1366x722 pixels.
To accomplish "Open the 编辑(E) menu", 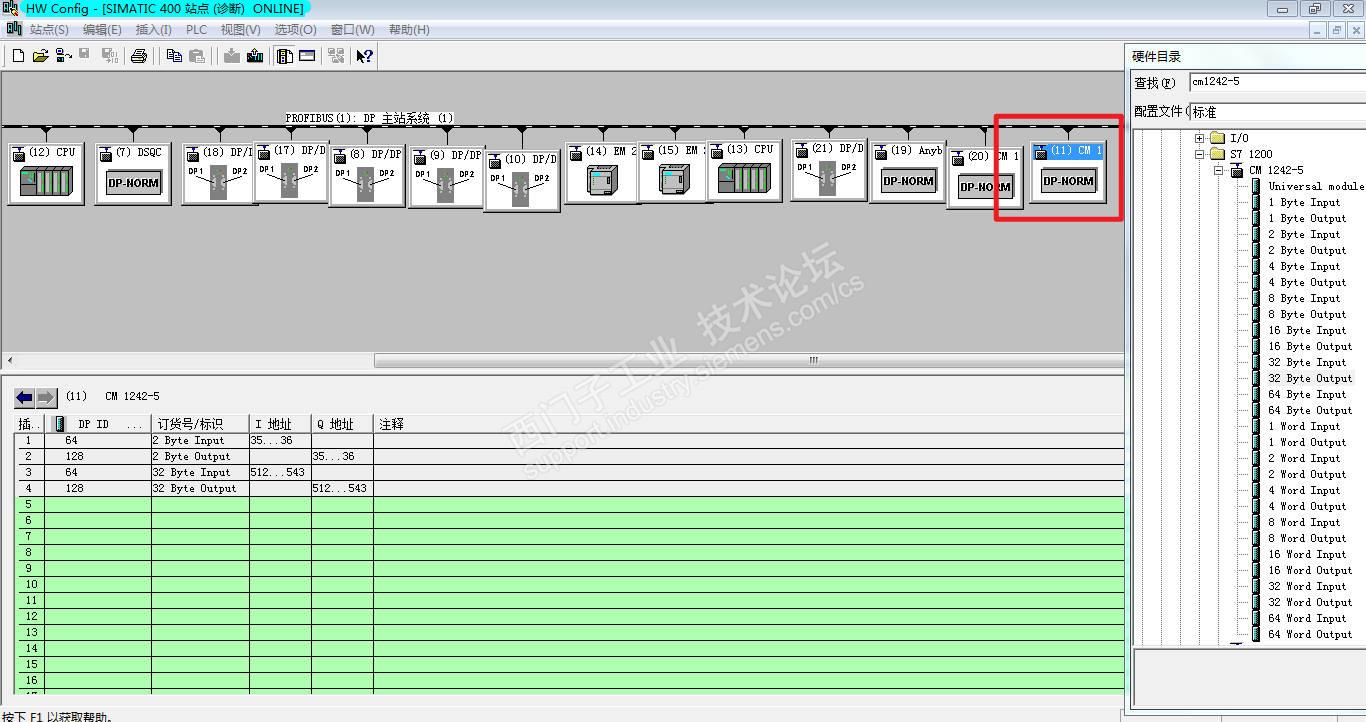I will (102, 30).
